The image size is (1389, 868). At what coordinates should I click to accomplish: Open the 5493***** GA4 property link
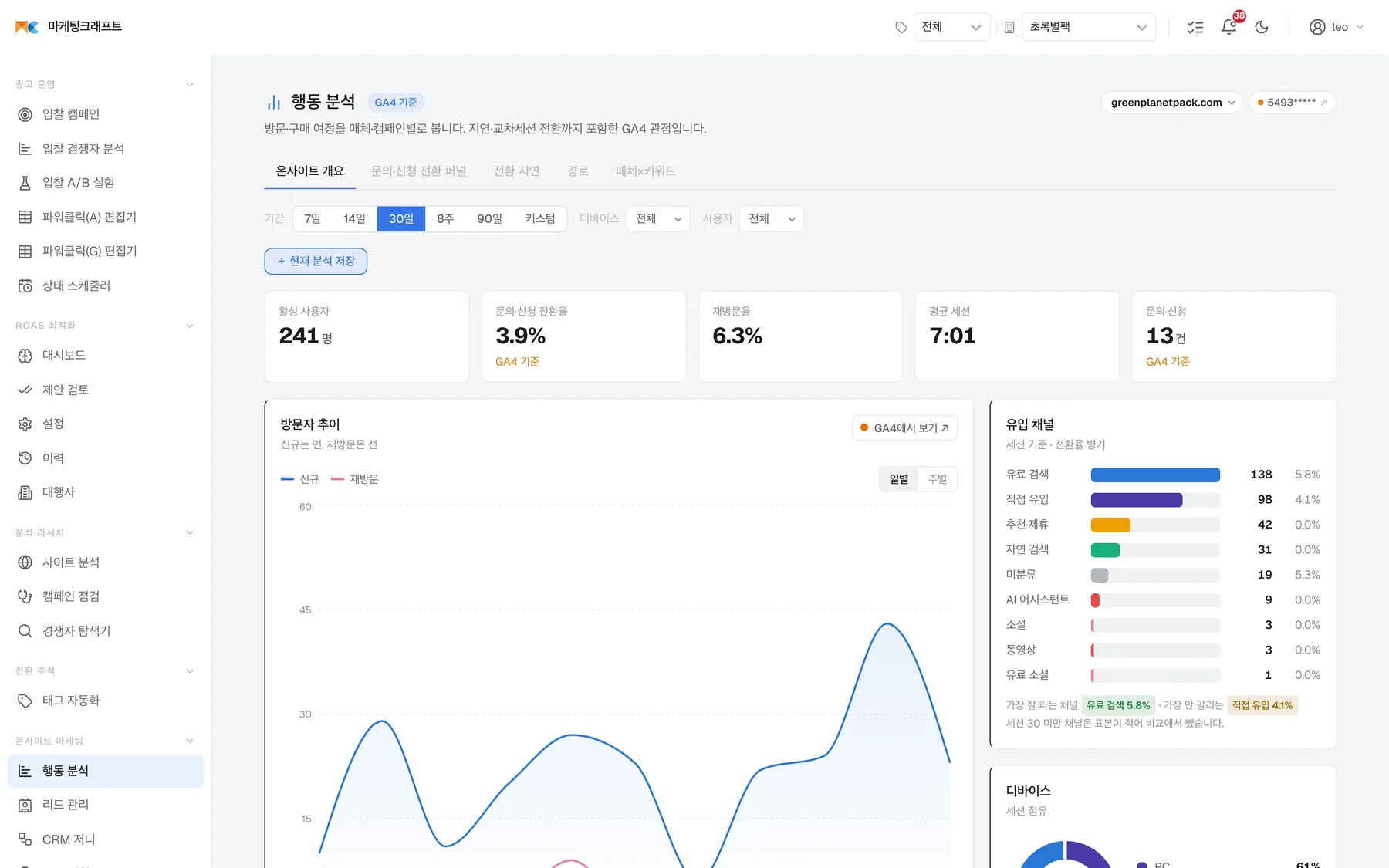[x=1293, y=103]
